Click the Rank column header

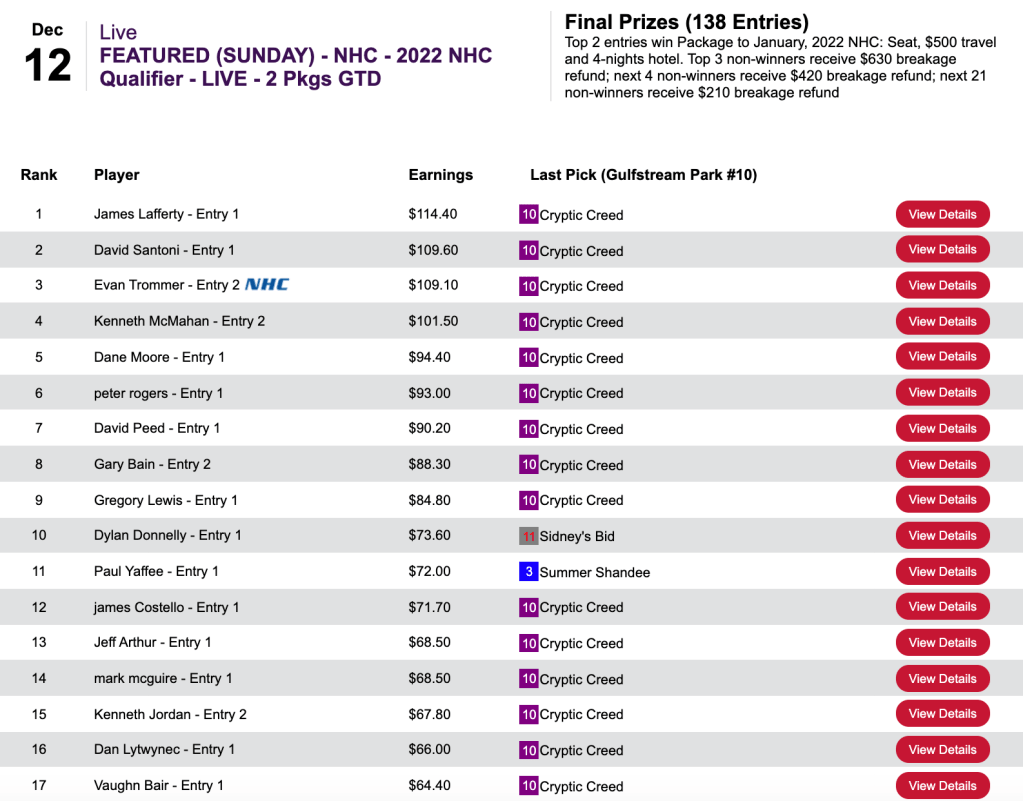39,175
